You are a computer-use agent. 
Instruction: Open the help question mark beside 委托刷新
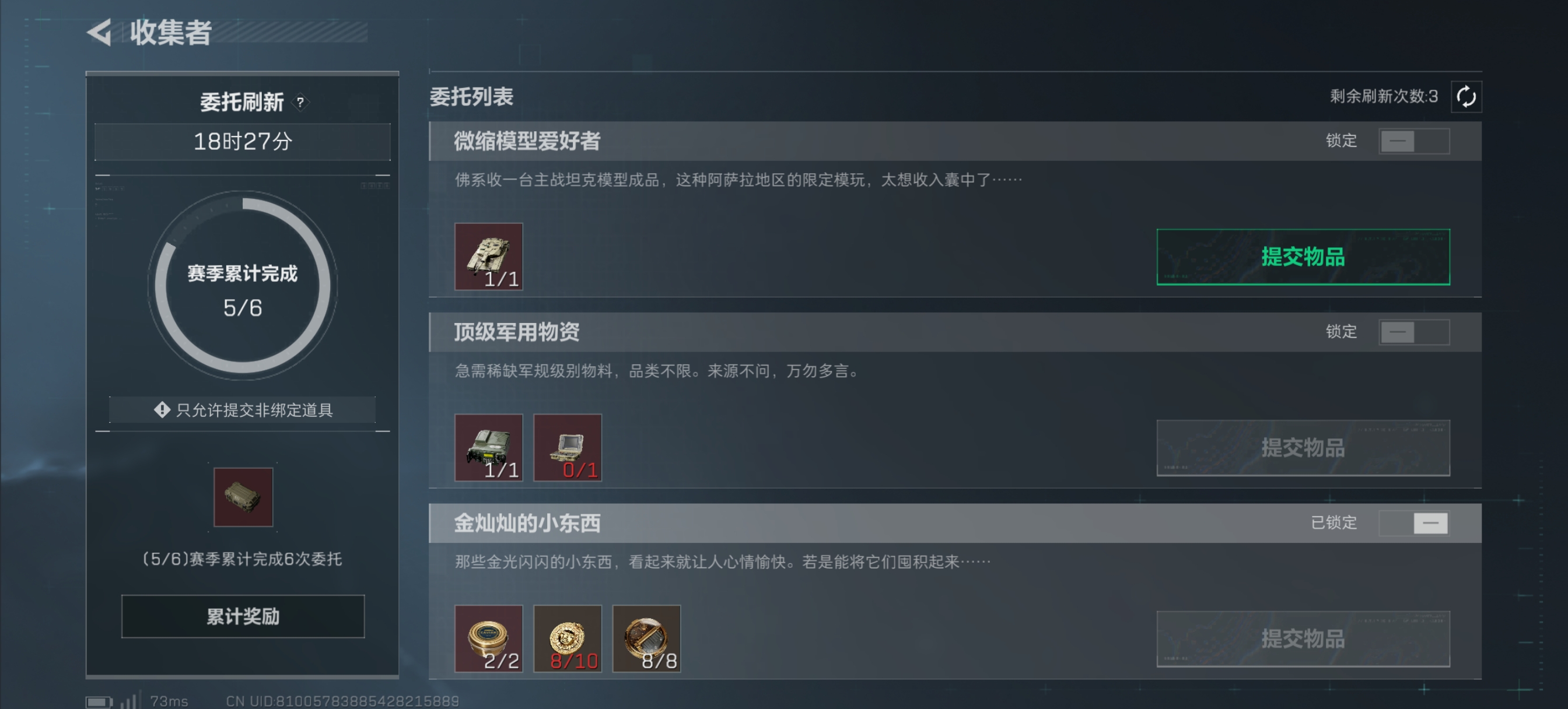tap(300, 101)
